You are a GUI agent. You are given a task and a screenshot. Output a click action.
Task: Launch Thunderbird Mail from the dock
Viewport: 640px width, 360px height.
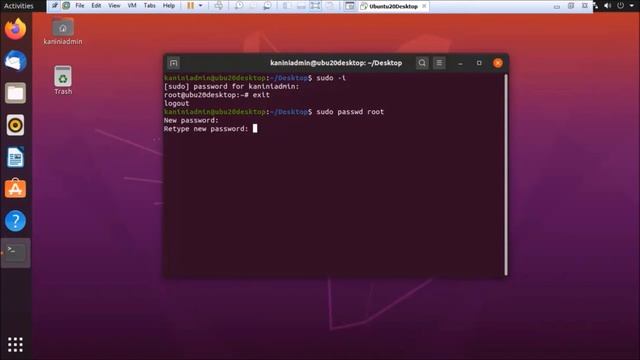16,61
